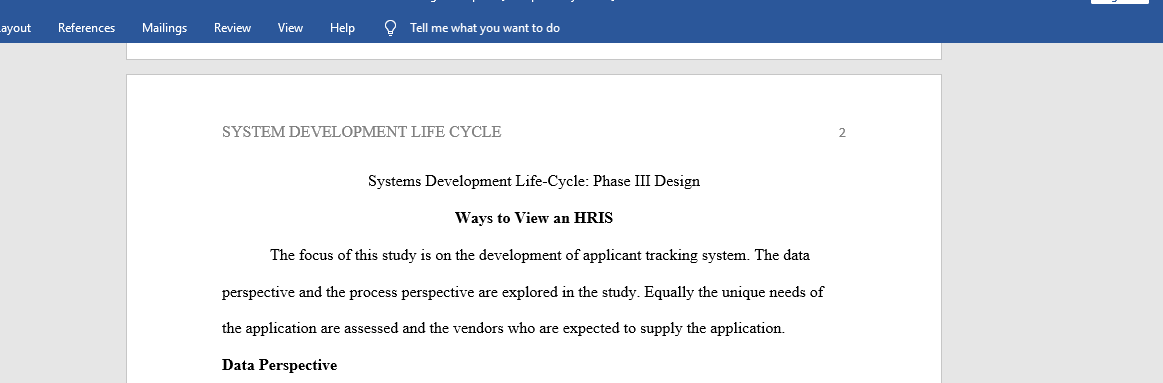Viewport: 1163px width, 383px height.
Task: Click the 'Tell me what you want to do' box
Action: [x=485, y=28]
